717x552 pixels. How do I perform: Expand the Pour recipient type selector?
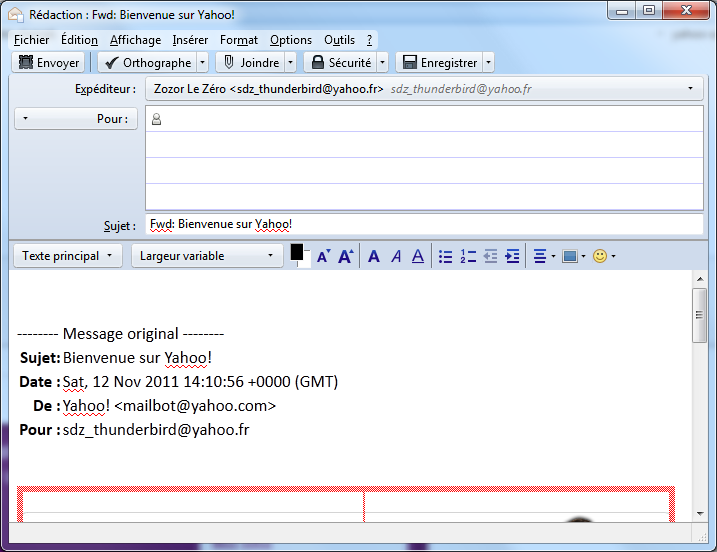point(74,119)
